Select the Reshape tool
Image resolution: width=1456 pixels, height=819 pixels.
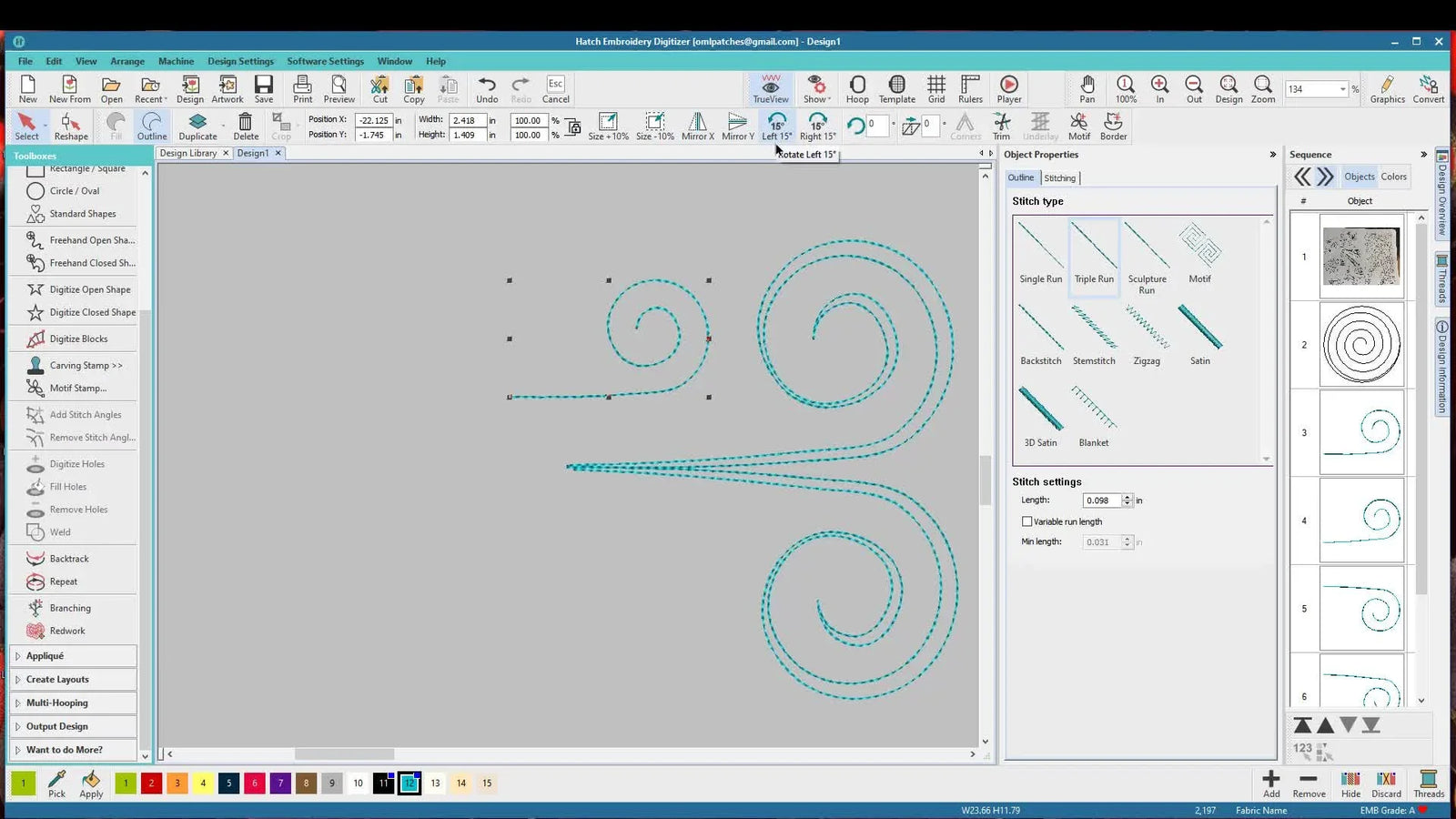click(x=71, y=126)
